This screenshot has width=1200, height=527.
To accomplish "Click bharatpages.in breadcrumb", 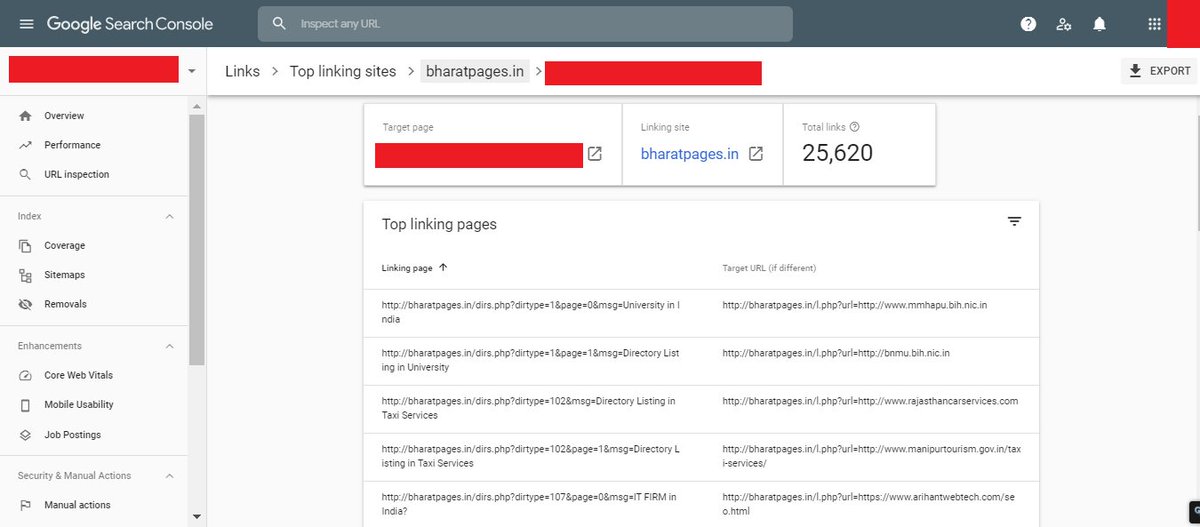I will point(475,72).
